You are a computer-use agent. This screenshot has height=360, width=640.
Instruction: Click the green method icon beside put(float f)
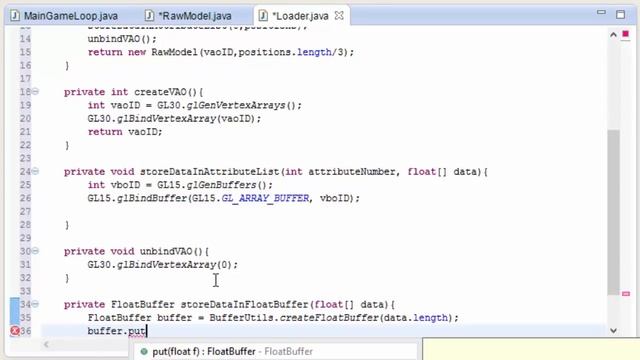(144, 351)
